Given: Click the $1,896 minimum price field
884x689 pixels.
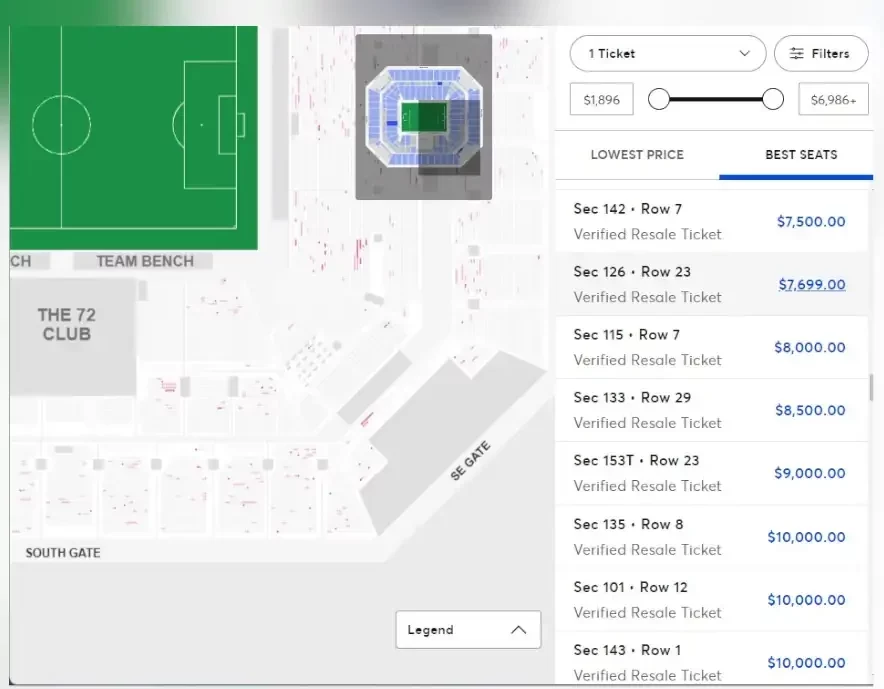Looking at the screenshot, I should pos(602,100).
